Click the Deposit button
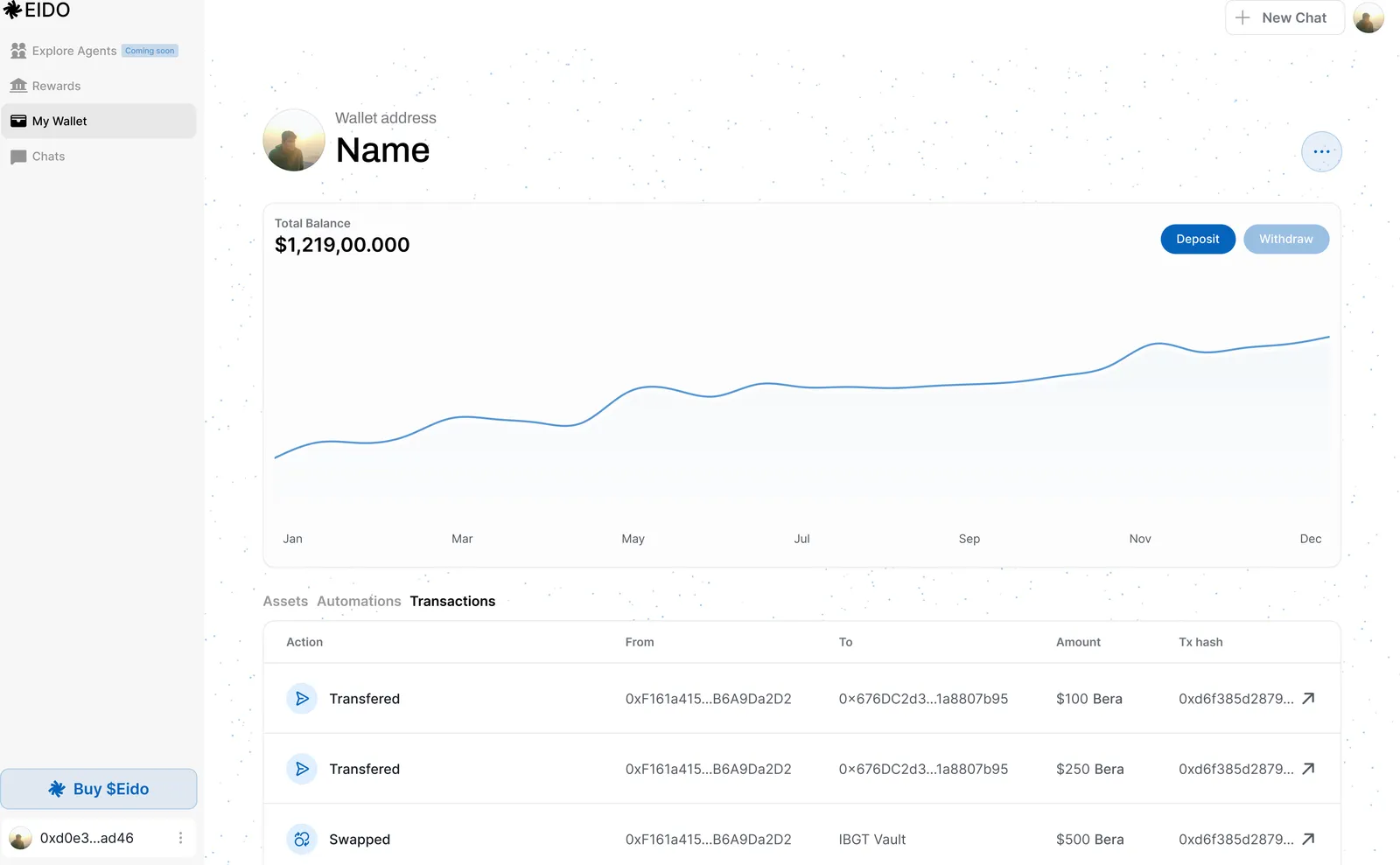The image size is (1400, 865). [1198, 240]
